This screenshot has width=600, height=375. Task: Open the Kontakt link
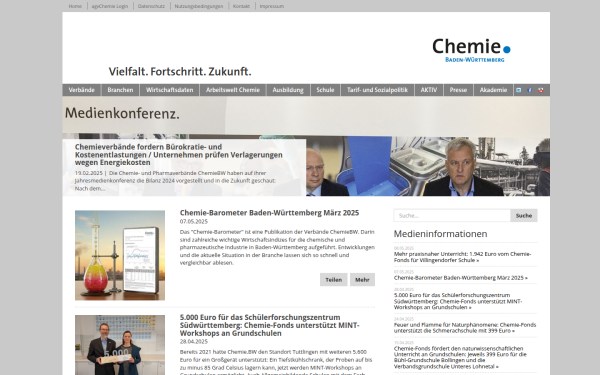point(241,6)
